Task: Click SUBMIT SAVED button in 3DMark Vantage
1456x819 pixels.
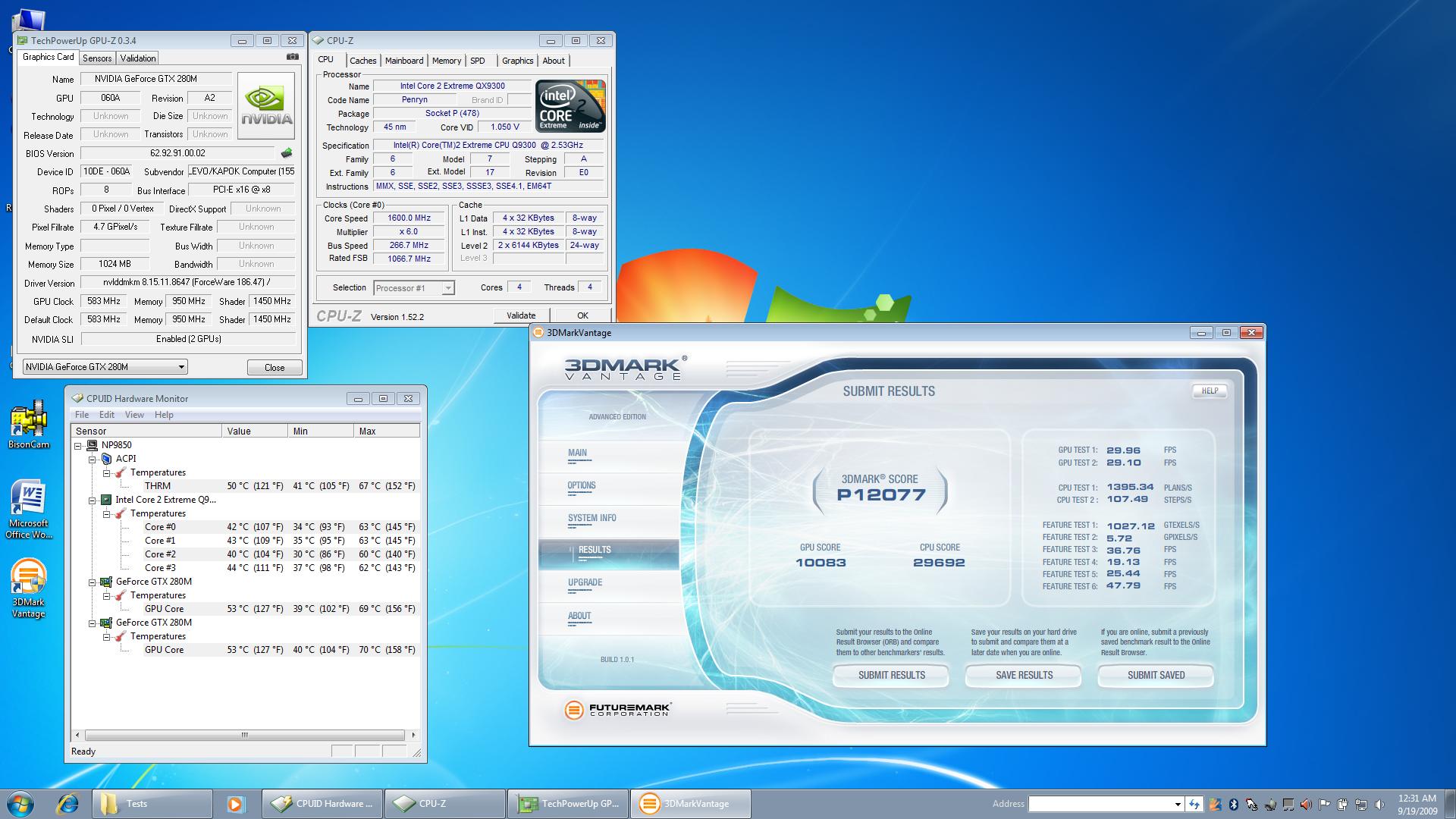Action: [1156, 675]
